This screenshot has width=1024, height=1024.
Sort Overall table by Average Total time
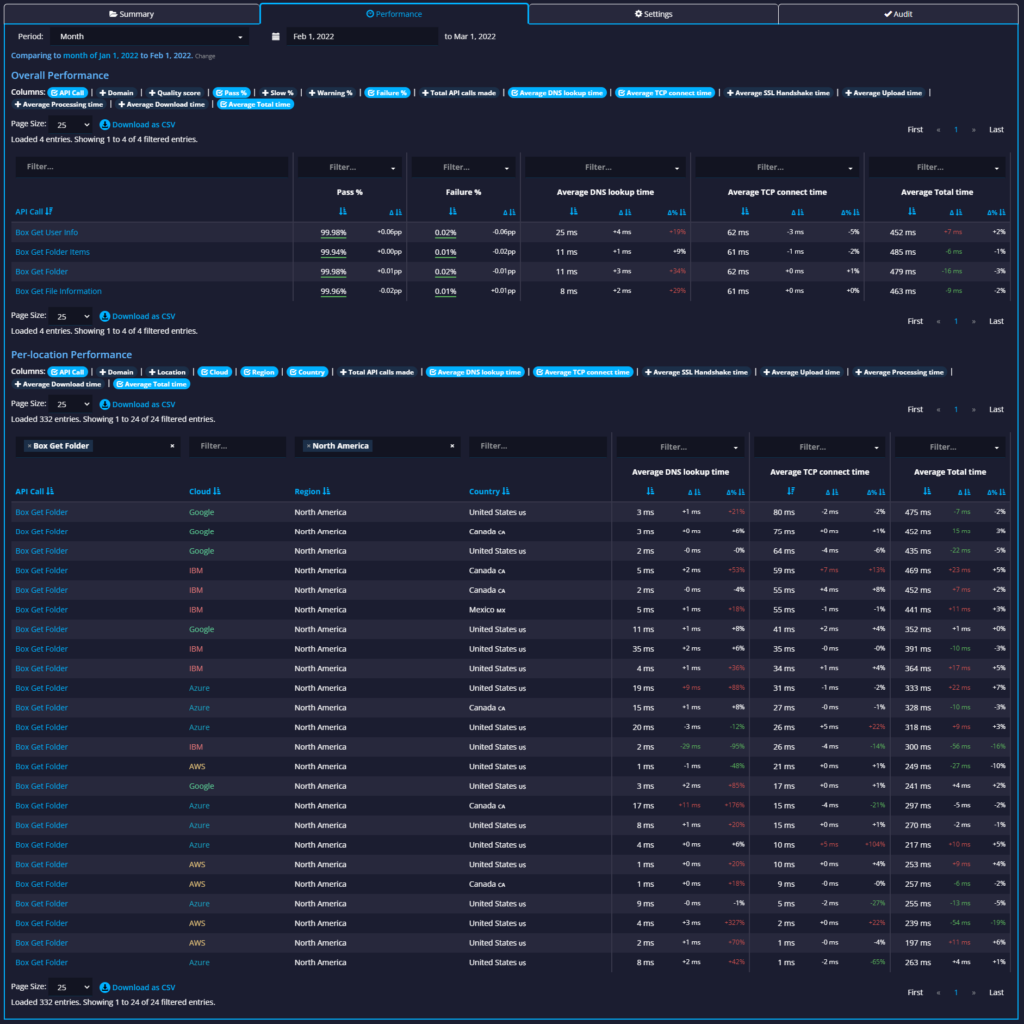(912, 212)
